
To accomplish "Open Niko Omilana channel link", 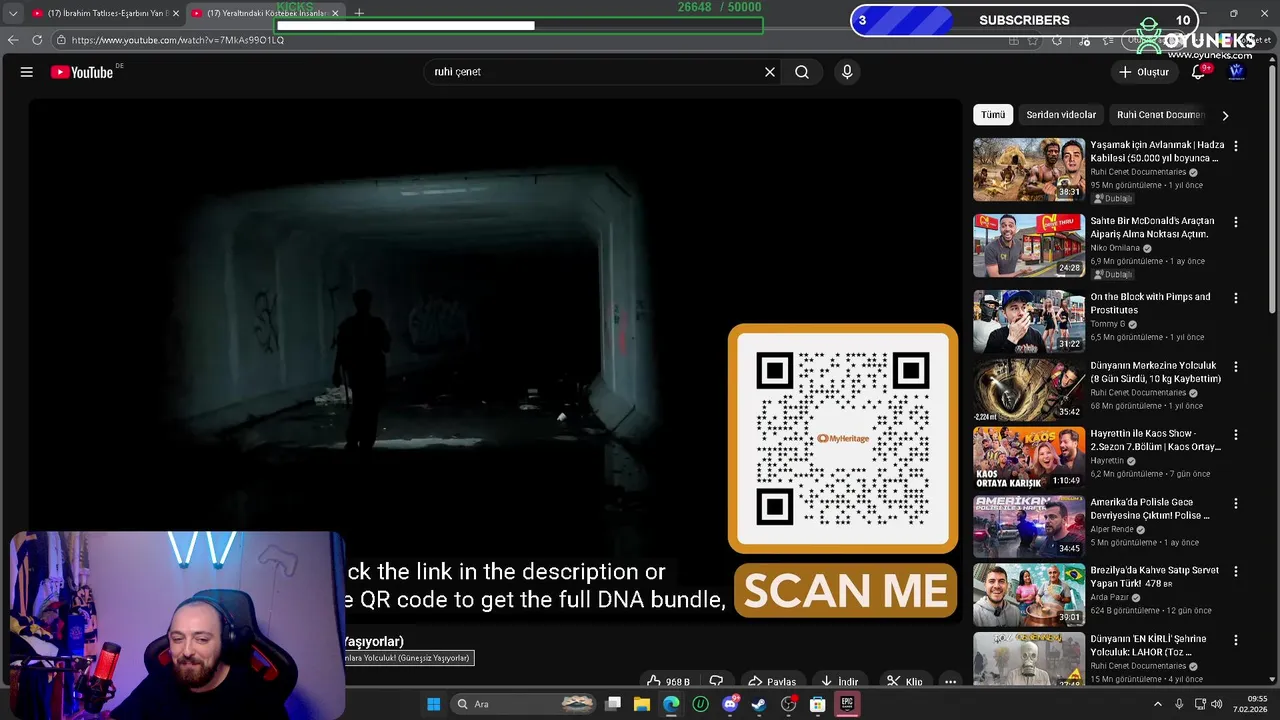I will tap(1115, 248).
